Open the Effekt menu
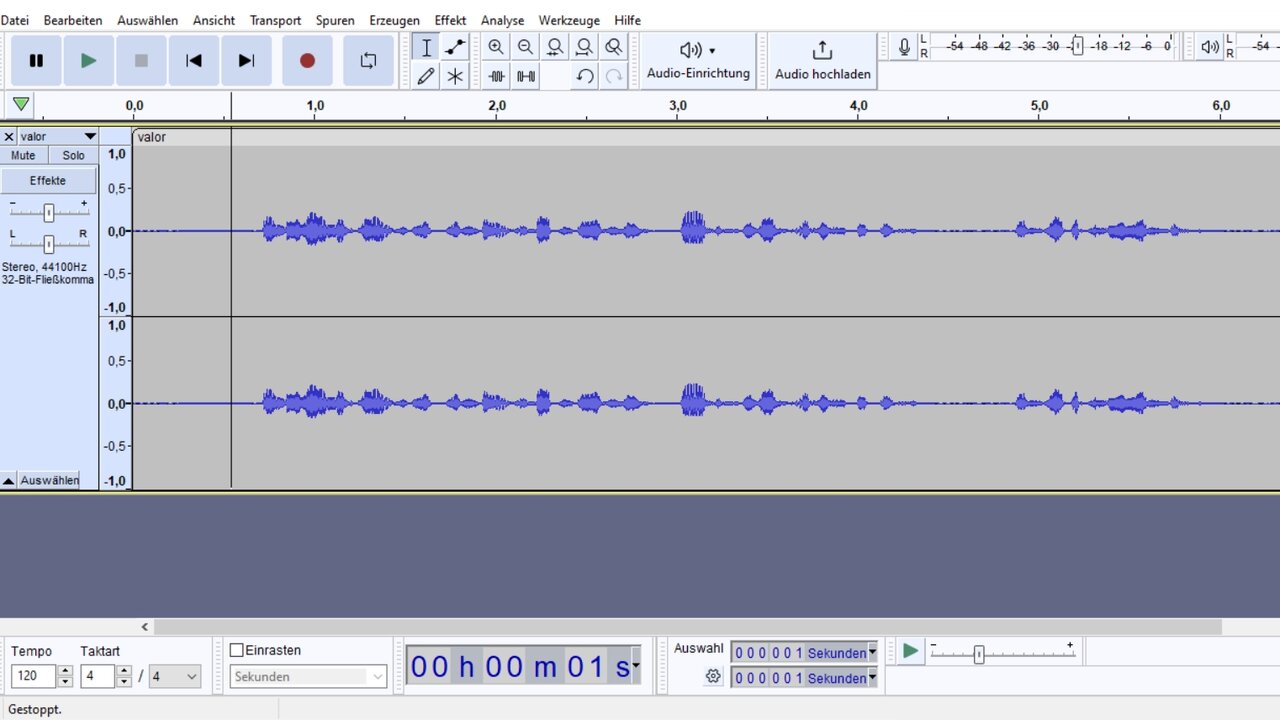1280x720 pixels. 450,20
